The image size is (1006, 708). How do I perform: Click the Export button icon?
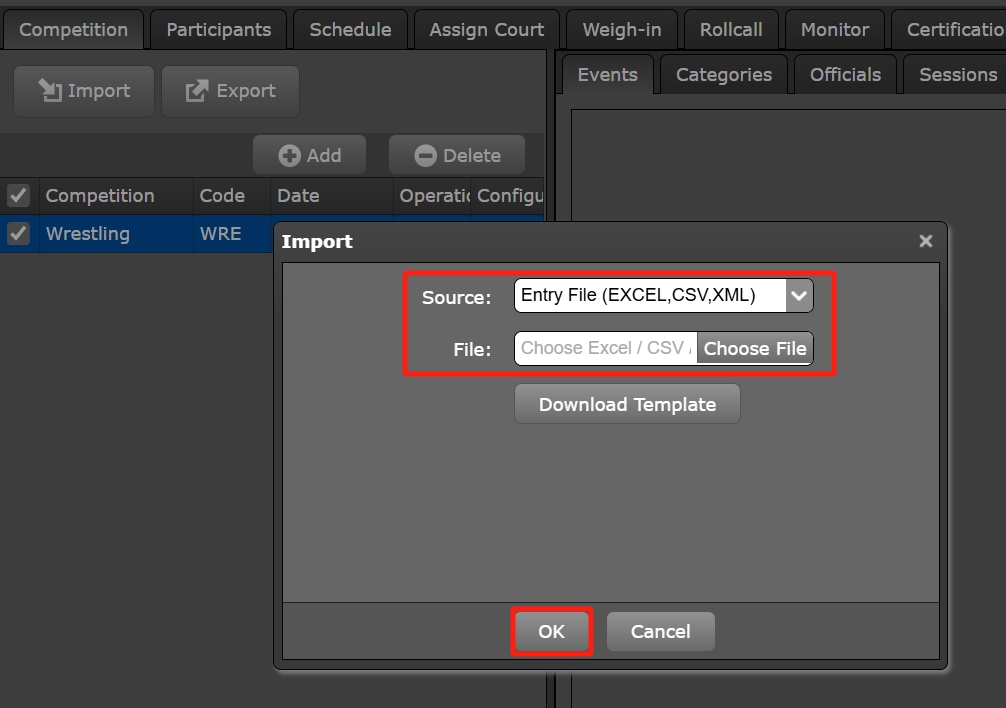click(x=197, y=91)
